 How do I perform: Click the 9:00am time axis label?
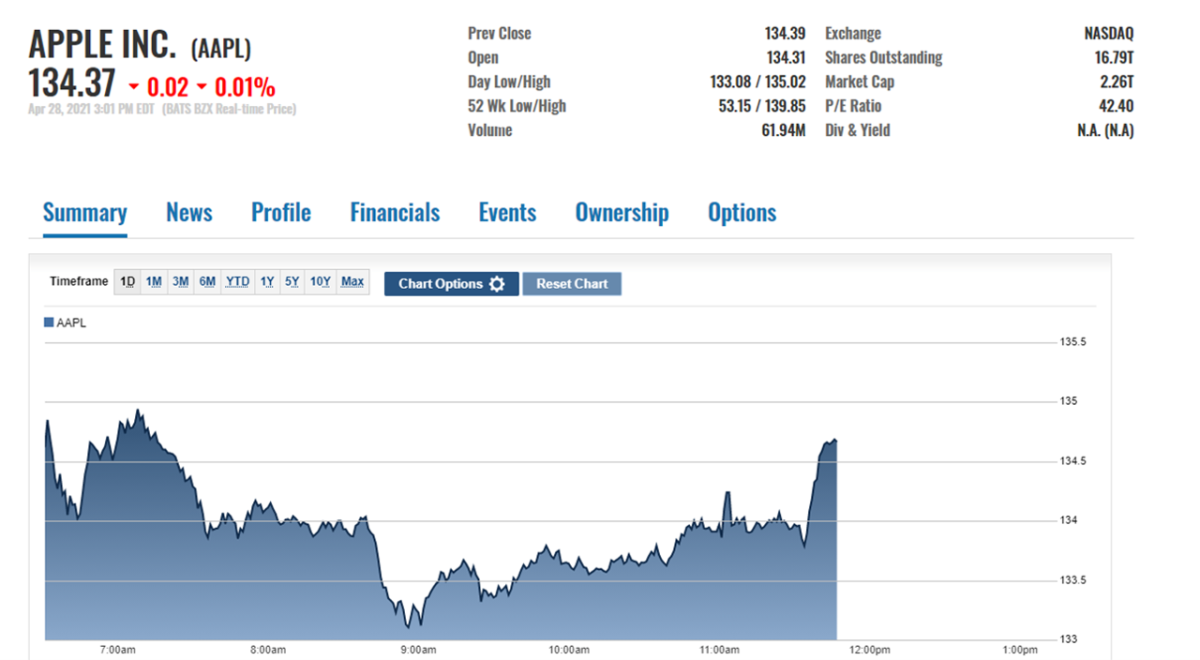(418, 650)
